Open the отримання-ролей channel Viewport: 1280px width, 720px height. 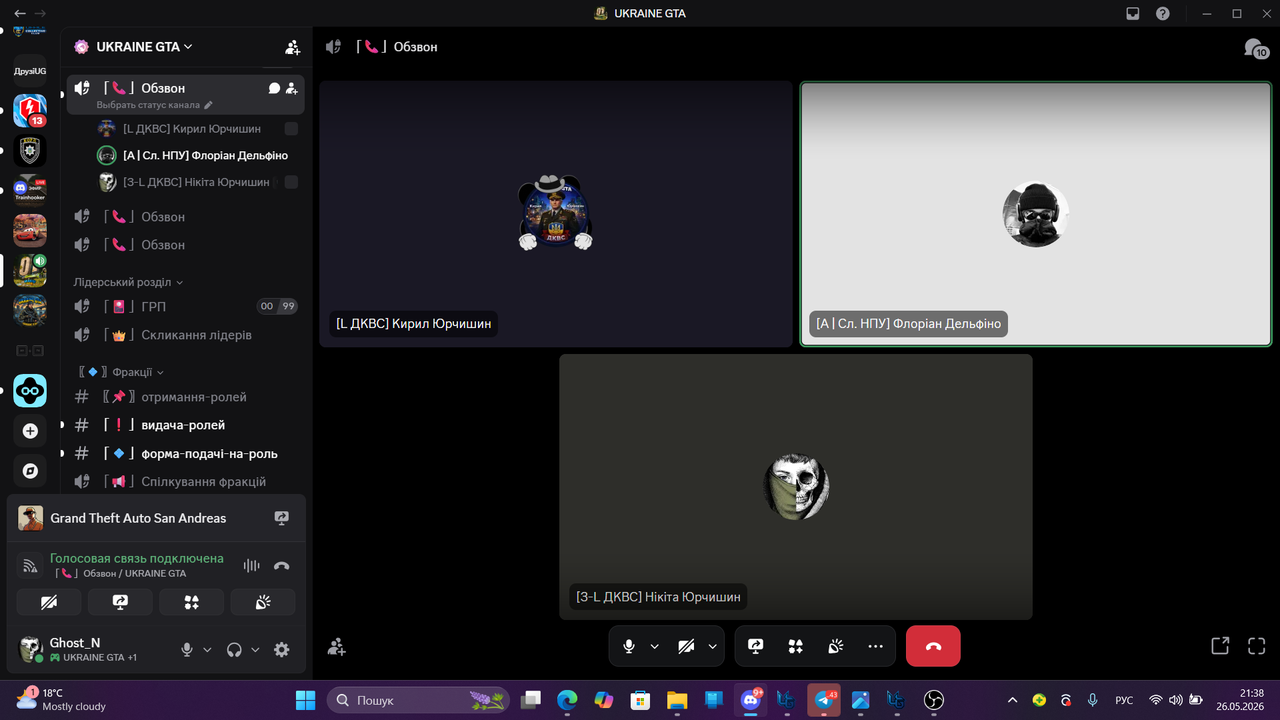pyautogui.click(x=185, y=397)
